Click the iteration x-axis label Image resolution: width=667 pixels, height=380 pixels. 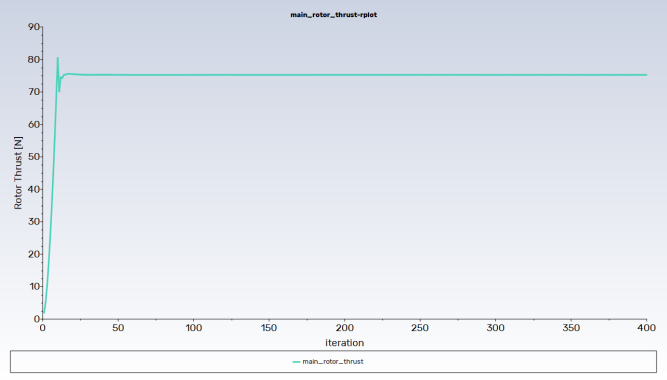pyautogui.click(x=345, y=343)
